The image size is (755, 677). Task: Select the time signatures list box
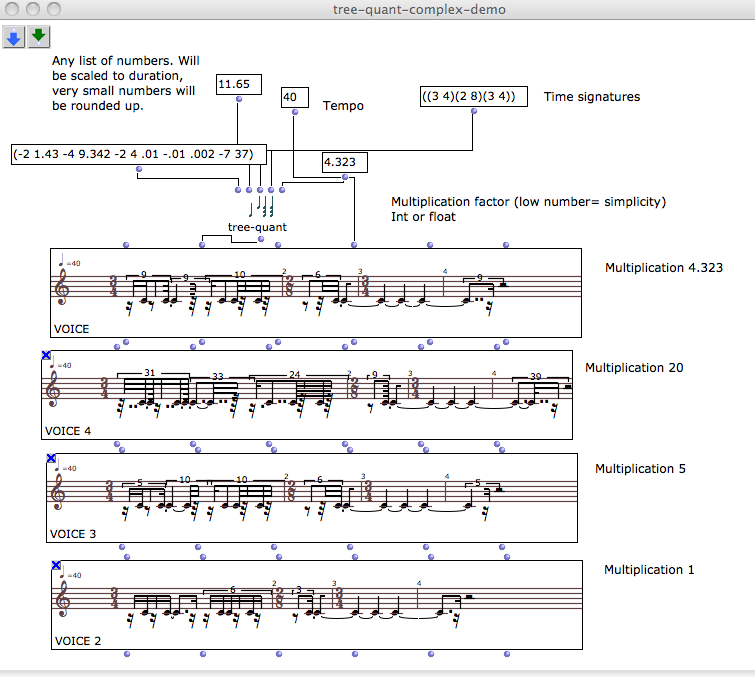click(x=473, y=97)
